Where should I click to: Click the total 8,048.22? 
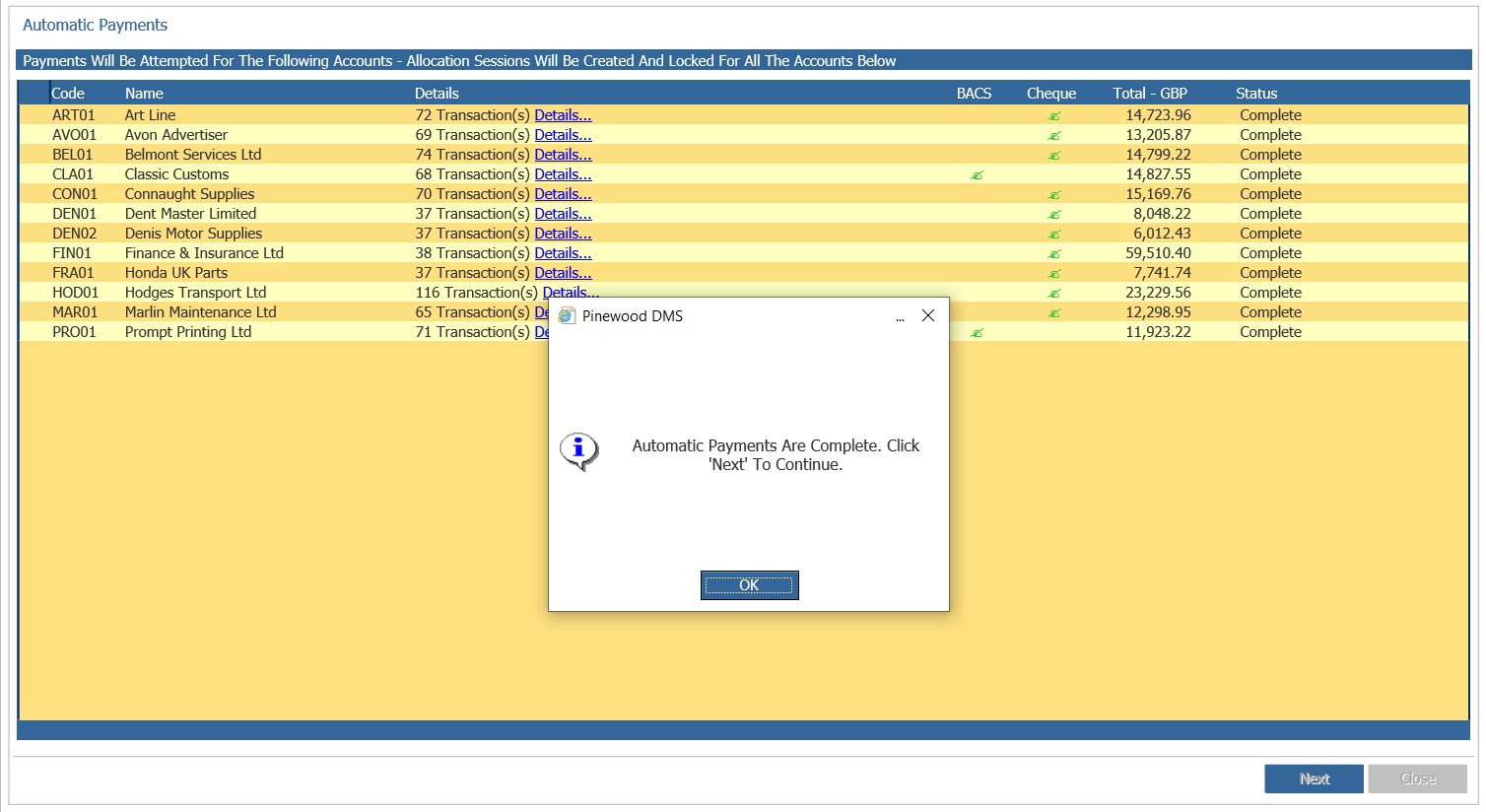click(x=1162, y=214)
